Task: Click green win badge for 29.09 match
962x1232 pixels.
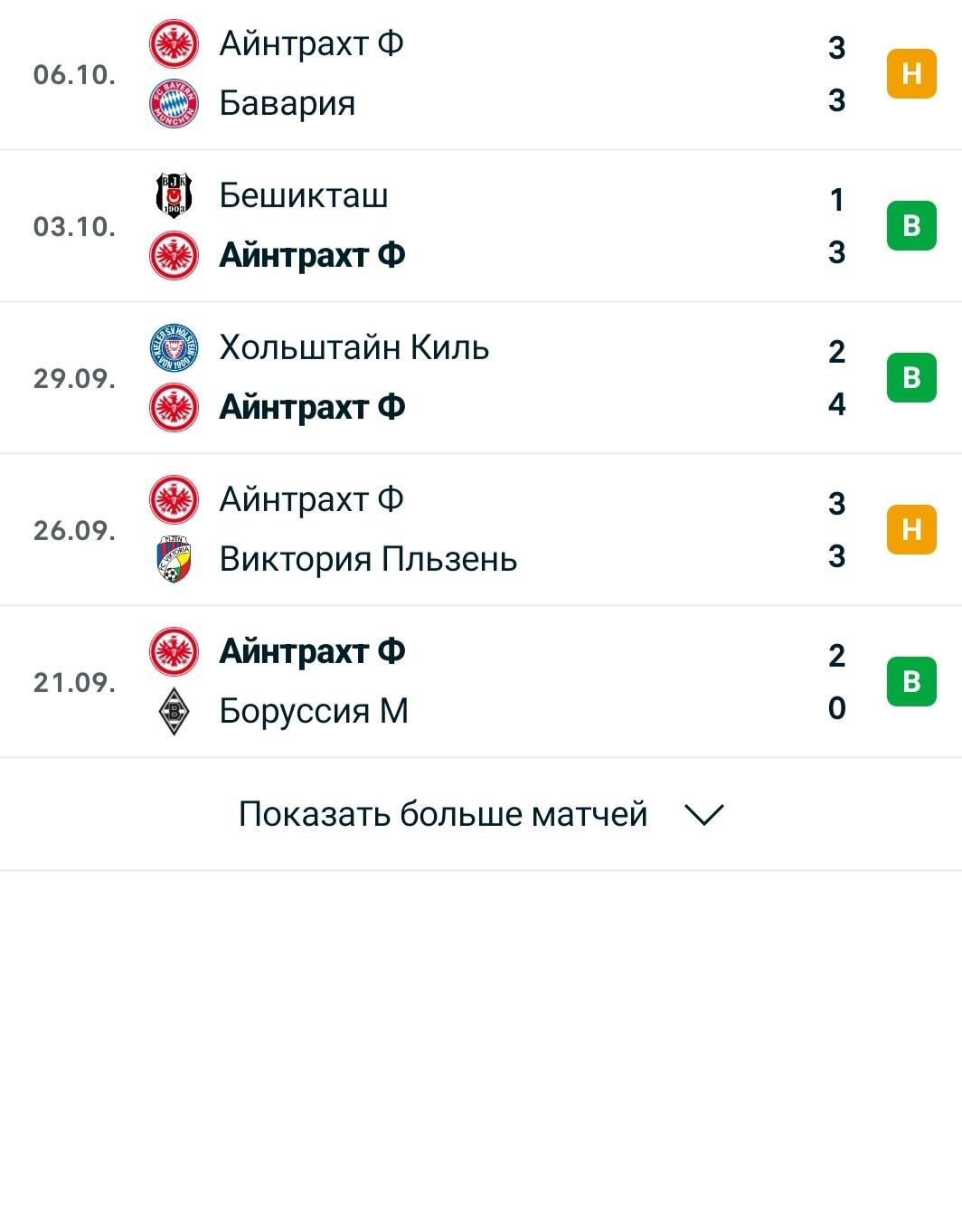Action: coord(911,377)
